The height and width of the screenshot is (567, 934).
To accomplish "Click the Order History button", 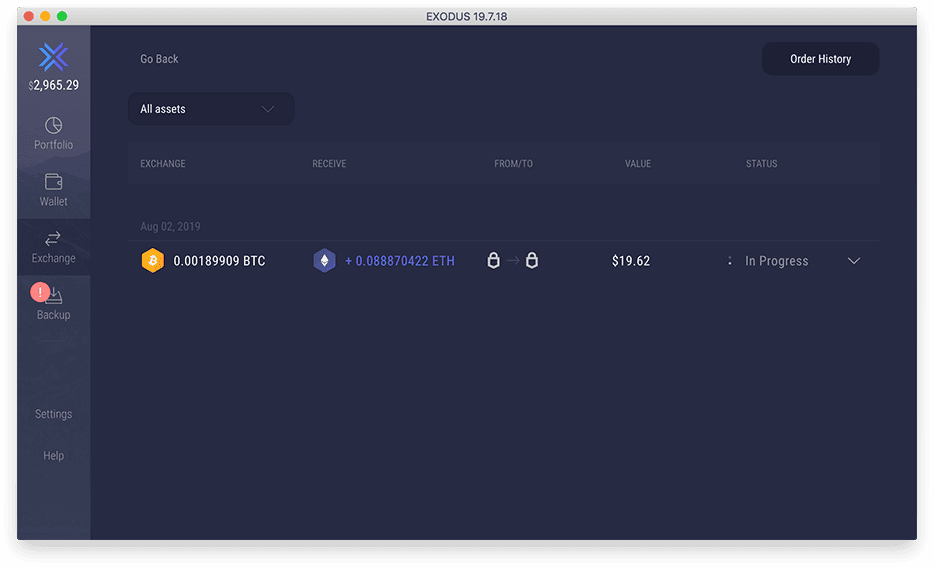I will (x=820, y=59).
